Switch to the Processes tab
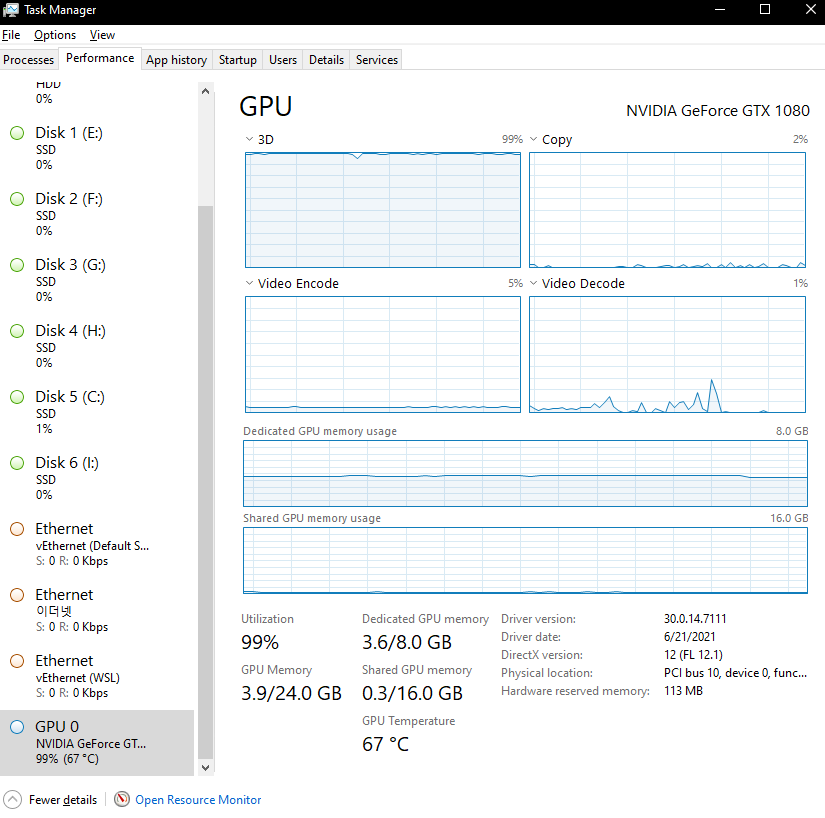Image resolution: width=825 pixels, height=818 pixels. (x=28, y=60)
